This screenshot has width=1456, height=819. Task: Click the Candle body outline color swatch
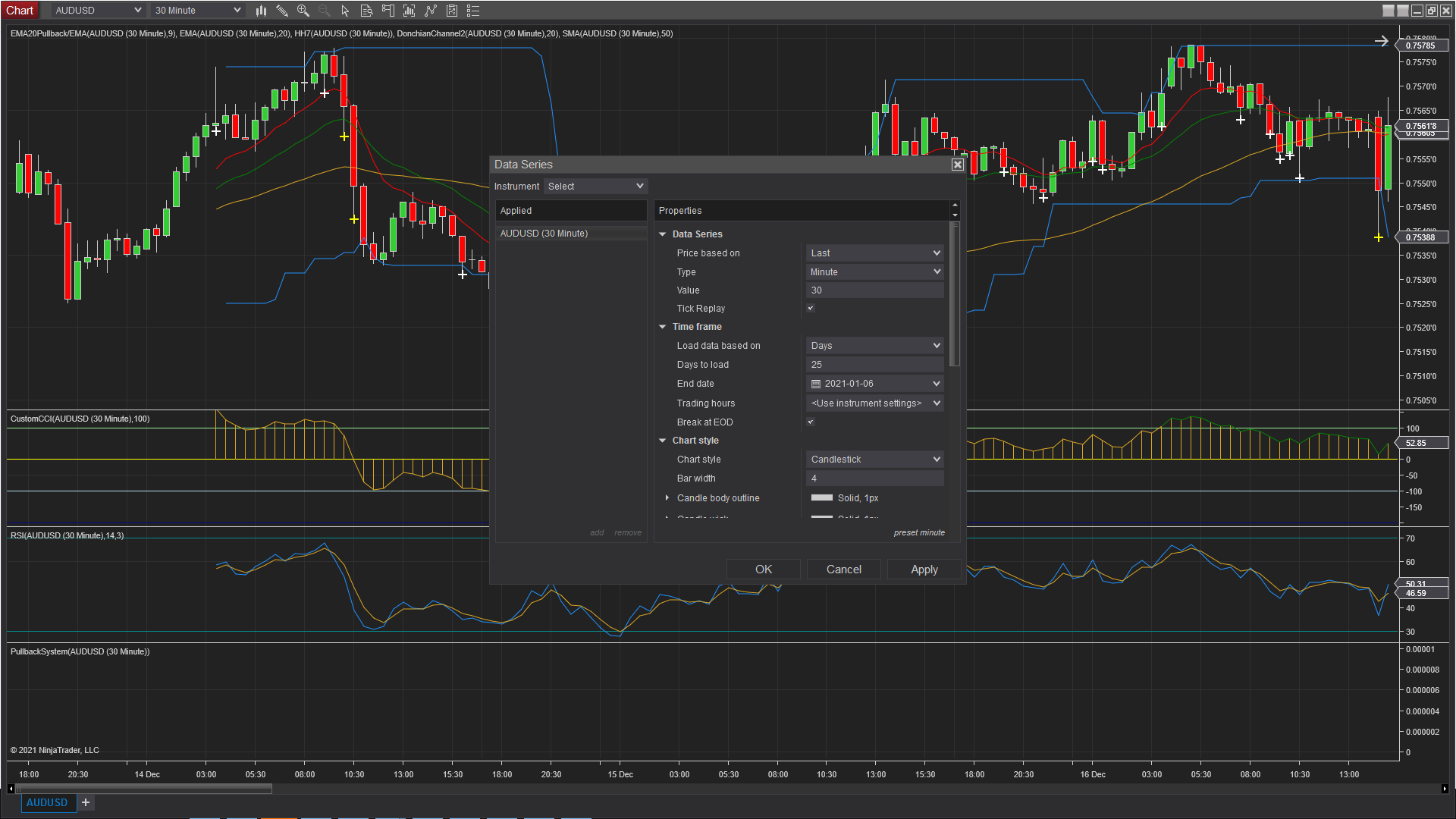click(x=822, y=498)
